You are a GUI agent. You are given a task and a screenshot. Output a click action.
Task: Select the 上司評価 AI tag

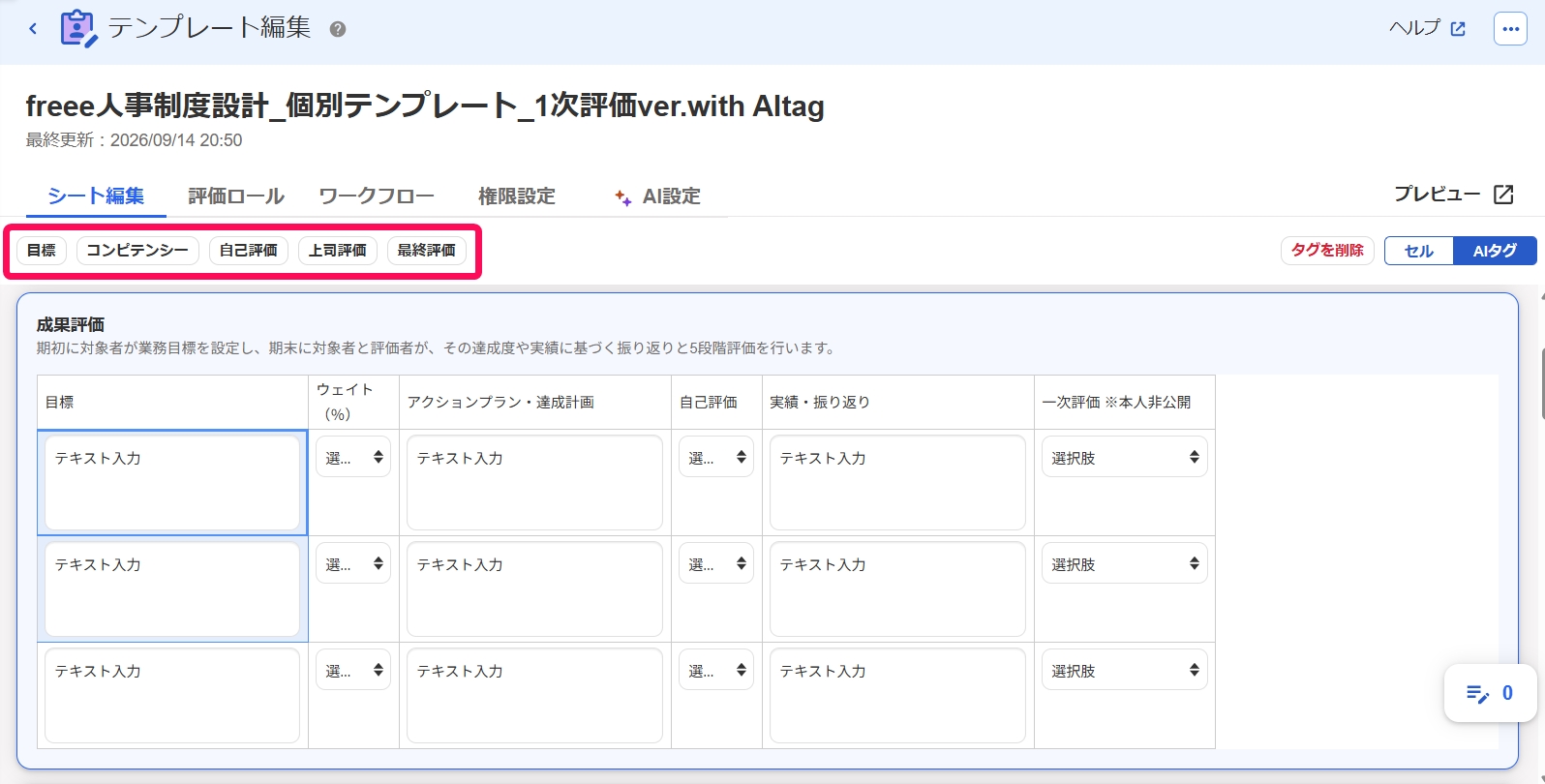[x=338, y=251]
